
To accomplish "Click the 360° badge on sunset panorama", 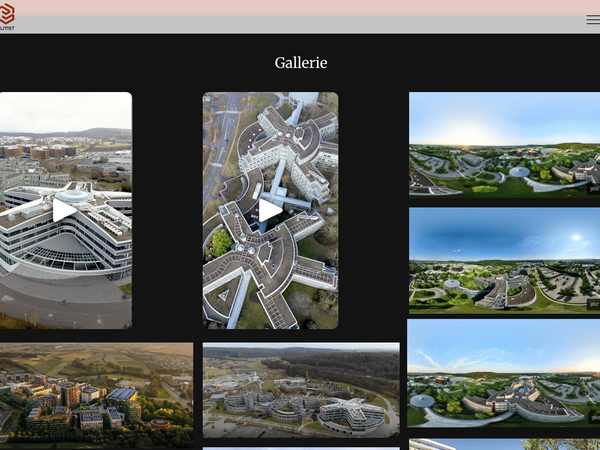I will coord(593,189).
